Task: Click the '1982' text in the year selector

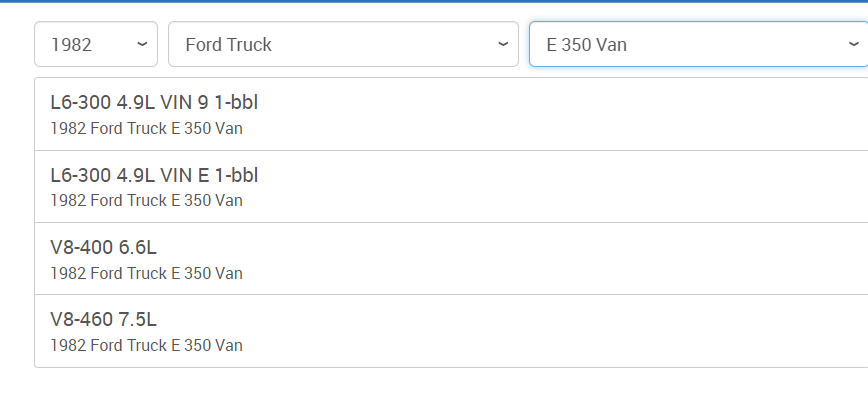Action: click(x=71, y=45)
